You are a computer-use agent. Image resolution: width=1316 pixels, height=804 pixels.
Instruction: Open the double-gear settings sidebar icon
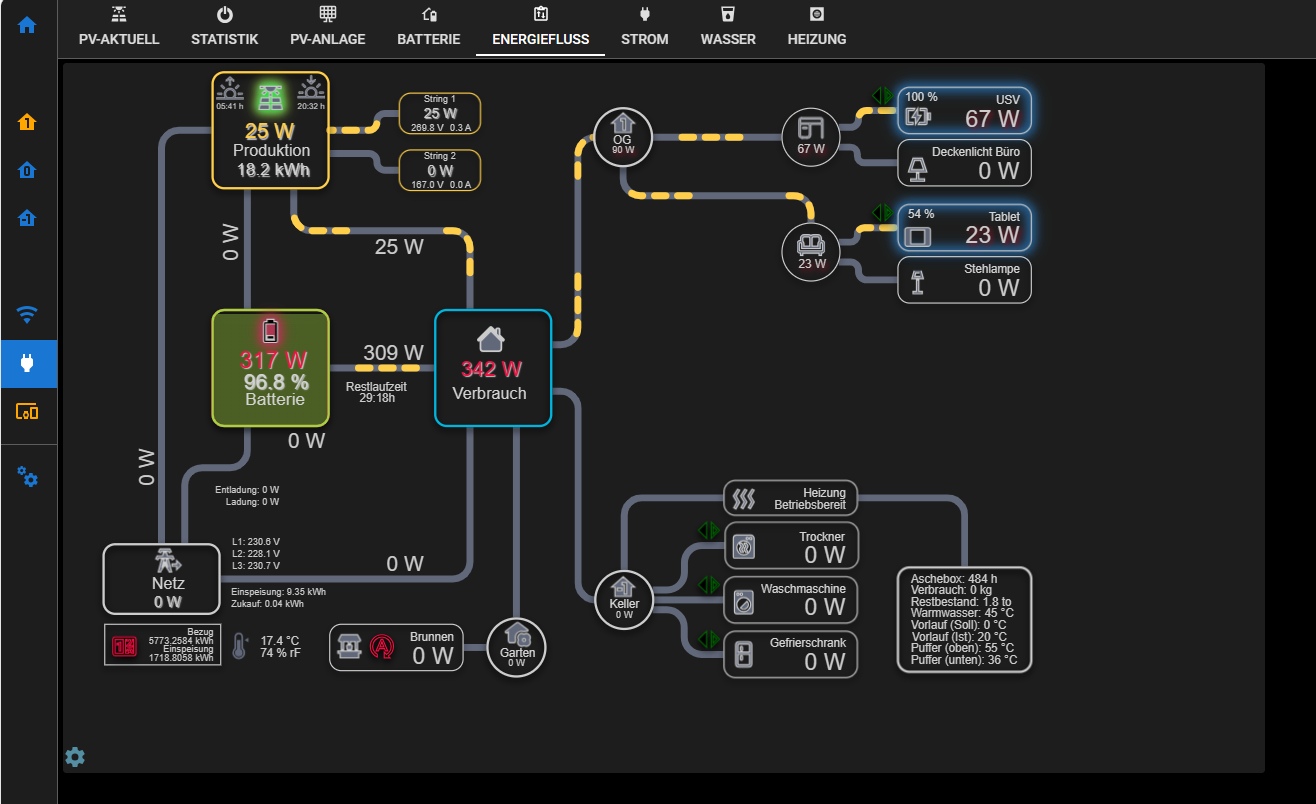tap(28, 476)
